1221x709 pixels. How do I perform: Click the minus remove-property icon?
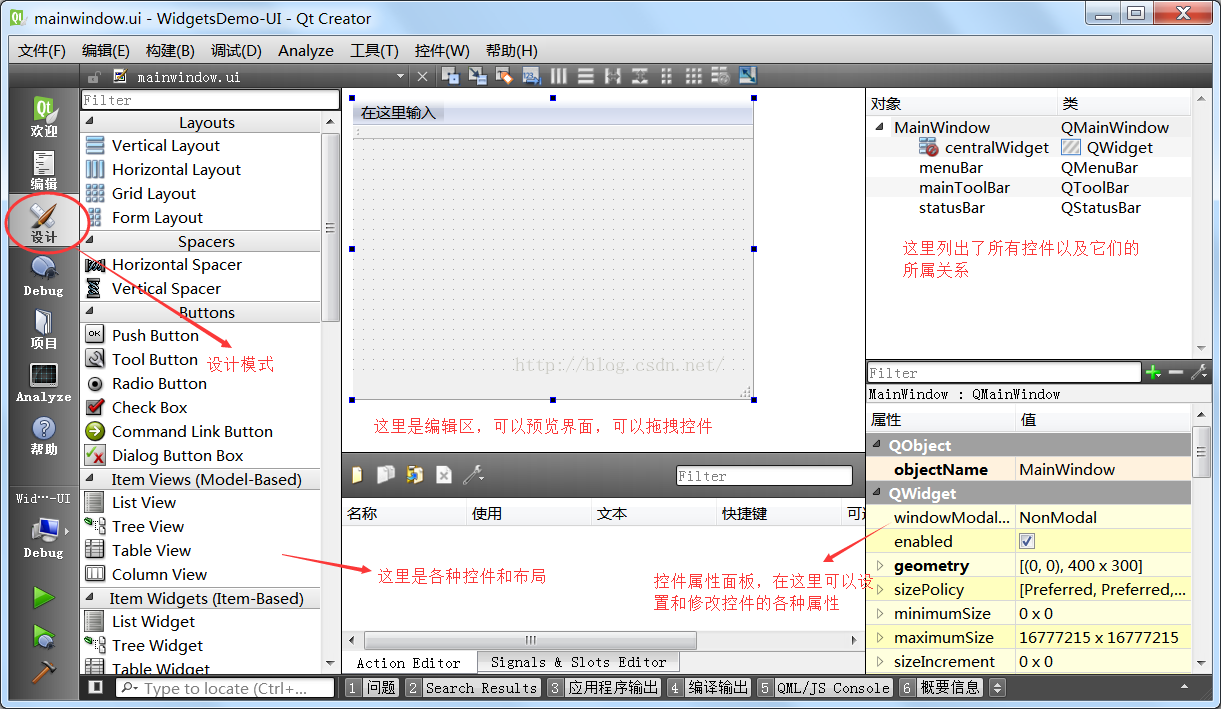(x=1176, y=372)
